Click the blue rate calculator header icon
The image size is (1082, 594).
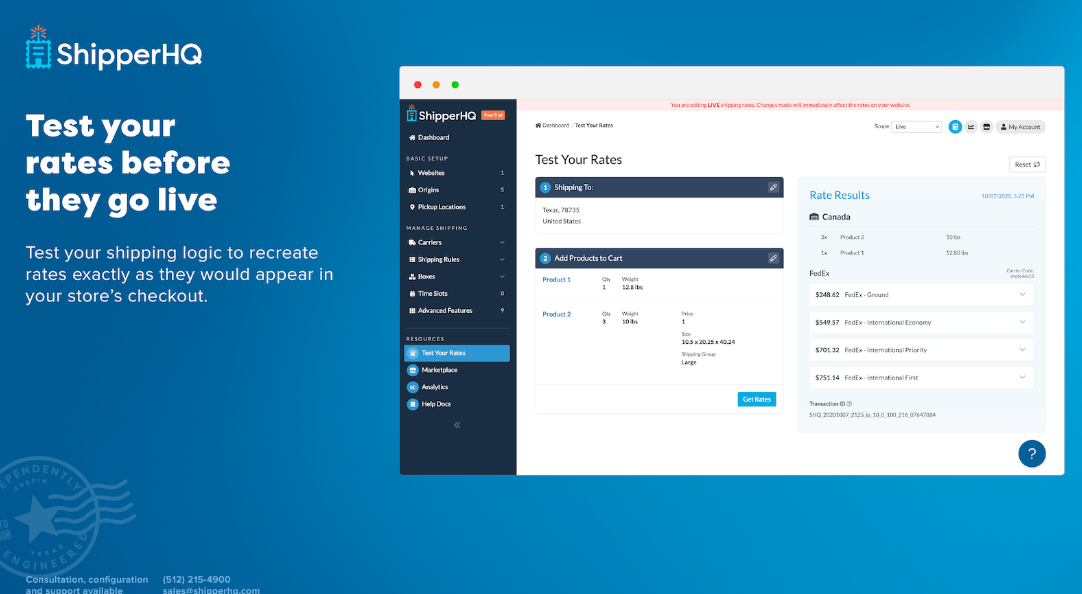point(955,127)
